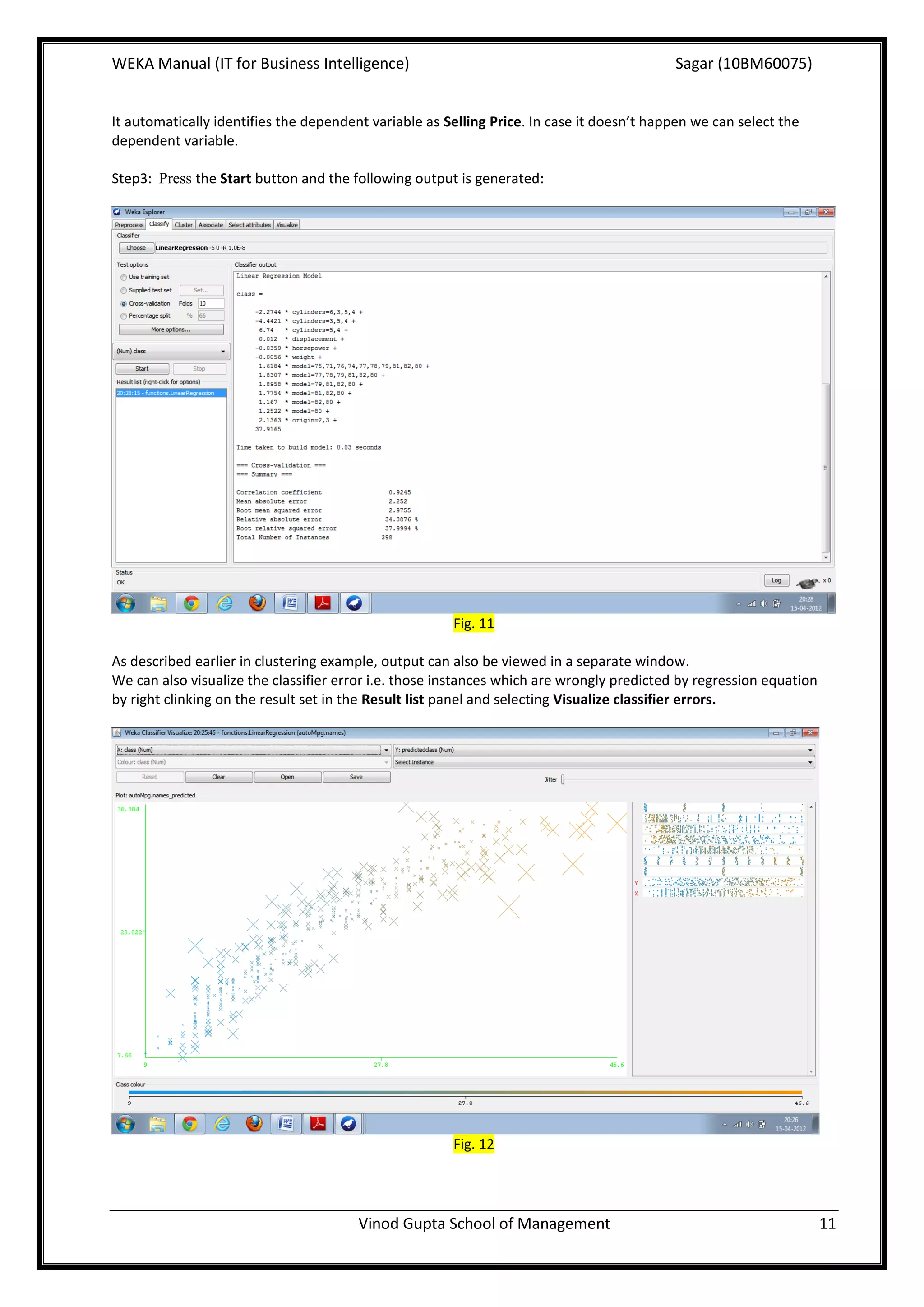The width and height of the screenshot is (924, 1307).
Task: Open More options... dialog
Action: [x=171, y=329]
